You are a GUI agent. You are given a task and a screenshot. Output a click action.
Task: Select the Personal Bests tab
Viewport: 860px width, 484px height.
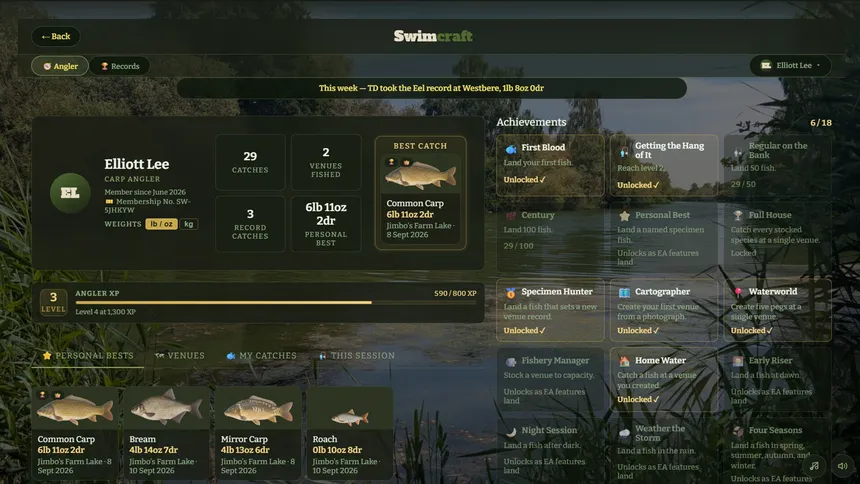(88, 356)
